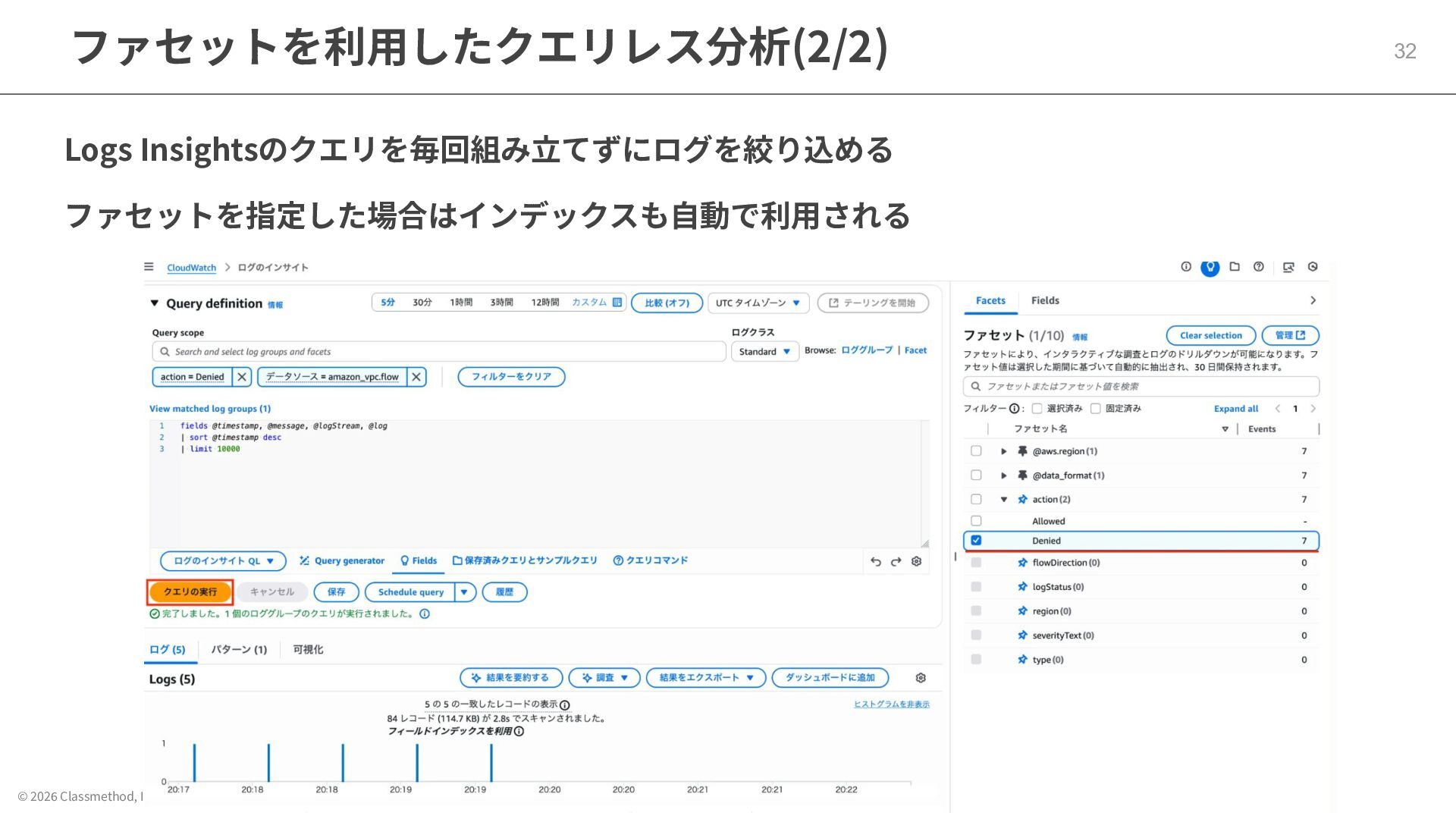This screenshot has width=1456, height=819.
Task: Switch to the Fields tab in side panel
Action: click(x=1045, y=301)
